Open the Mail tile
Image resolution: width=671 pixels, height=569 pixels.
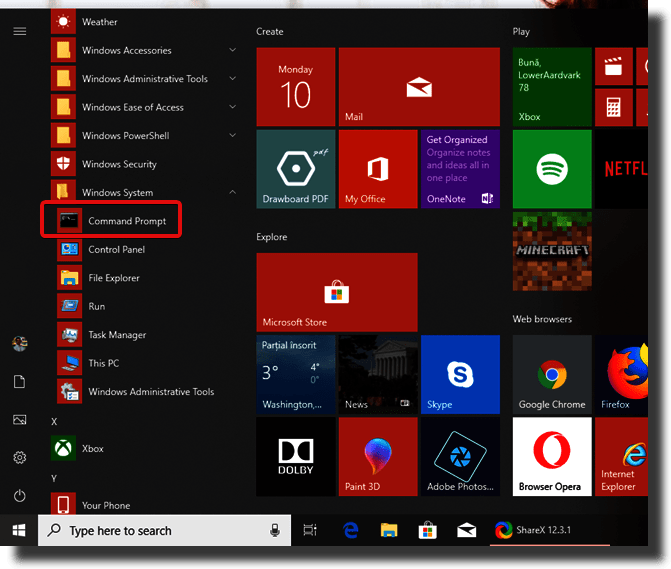(419, 87)
